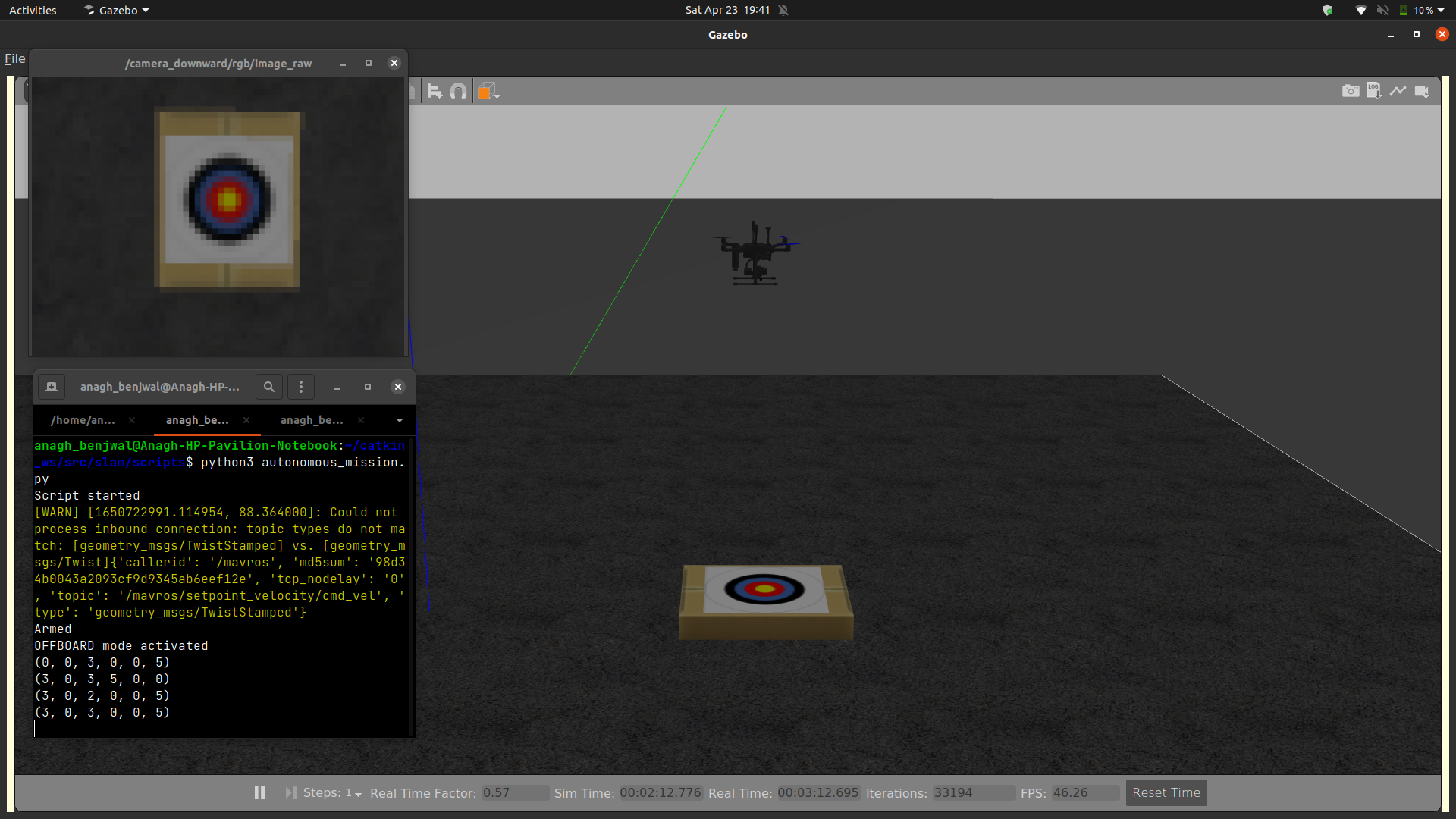Viewport: 1456px width, 819px height.
Task: Toggle the Snap magnet tool
Action: pos(458,92)
